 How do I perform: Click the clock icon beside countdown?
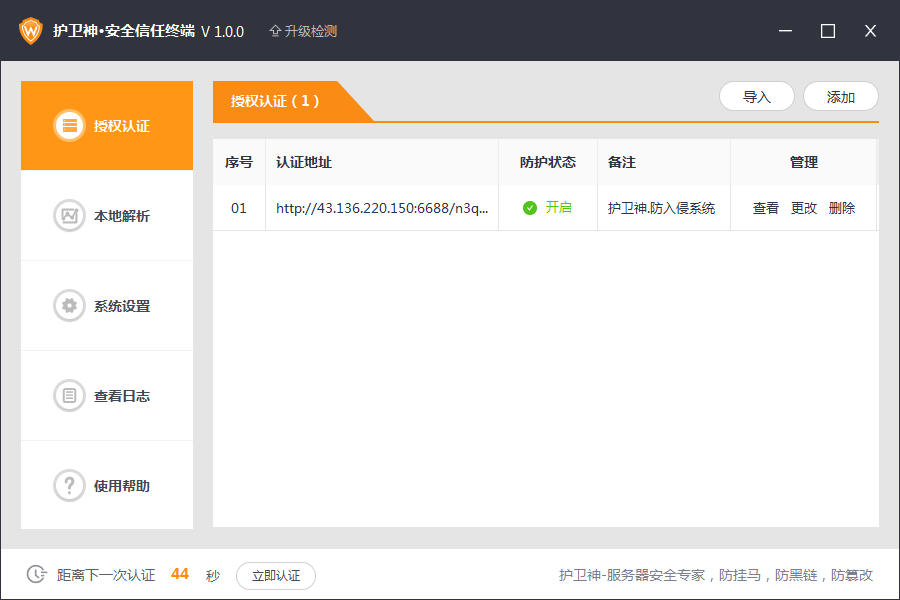point(36,575)
